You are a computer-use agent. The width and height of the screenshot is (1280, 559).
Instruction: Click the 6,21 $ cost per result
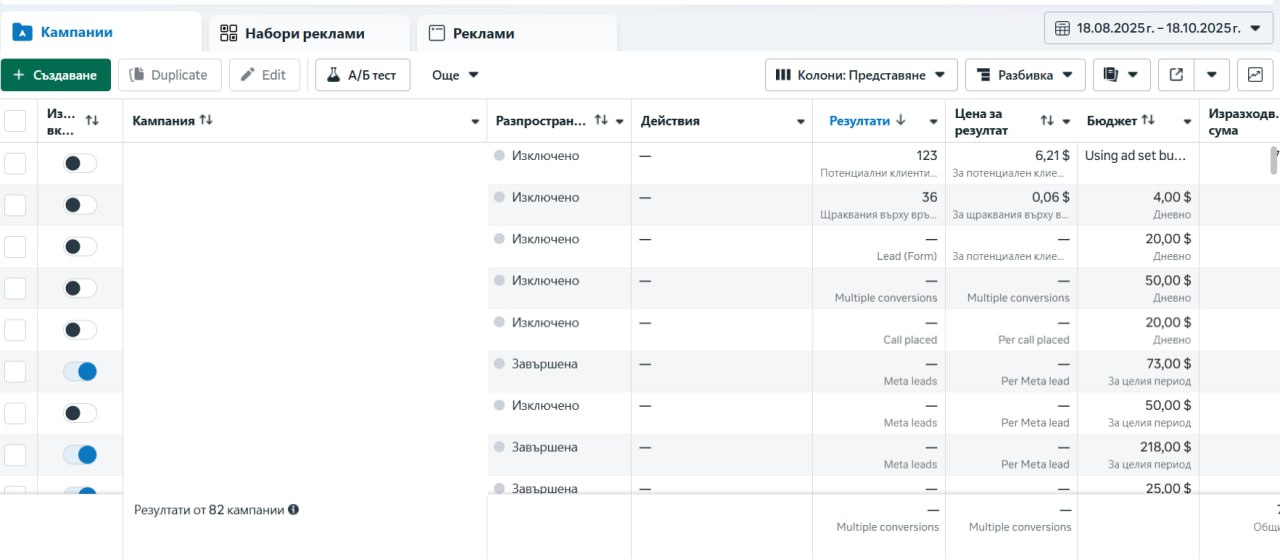click(x=1052, y=156)
